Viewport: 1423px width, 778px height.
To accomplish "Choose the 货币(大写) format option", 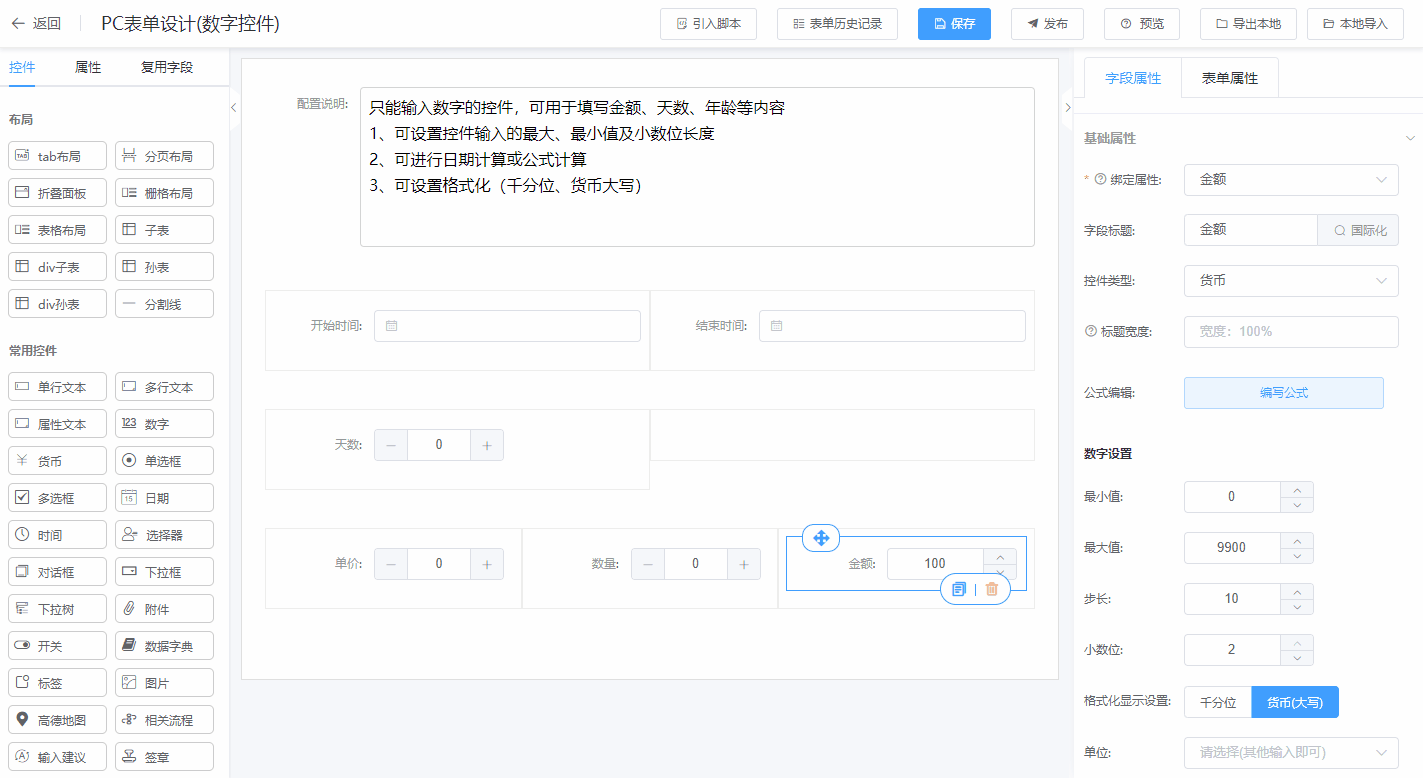I will click(1294, 702).
